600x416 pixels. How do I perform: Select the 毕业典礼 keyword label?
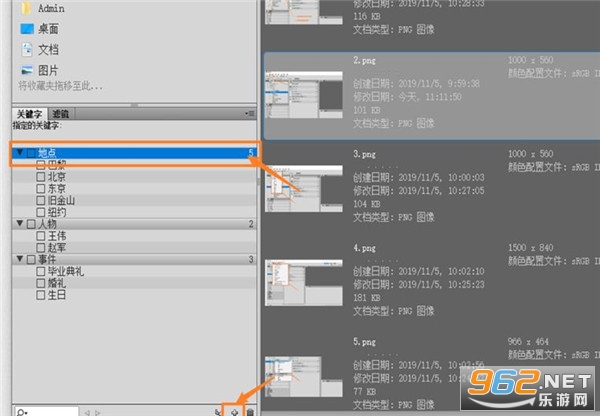tap(66, 271)
